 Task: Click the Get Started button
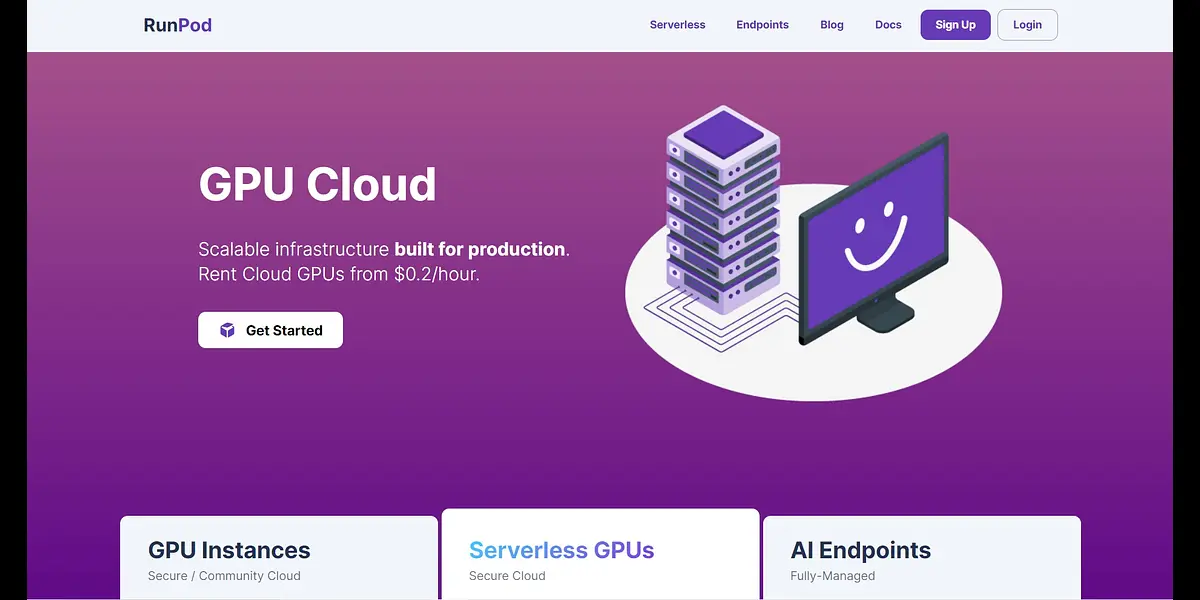click(x=270, y=330)
